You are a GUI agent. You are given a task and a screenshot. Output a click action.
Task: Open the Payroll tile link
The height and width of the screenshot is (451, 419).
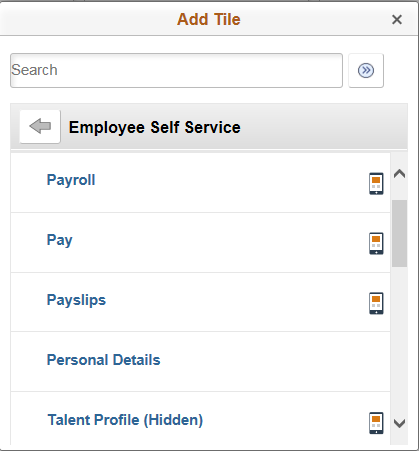71,180
